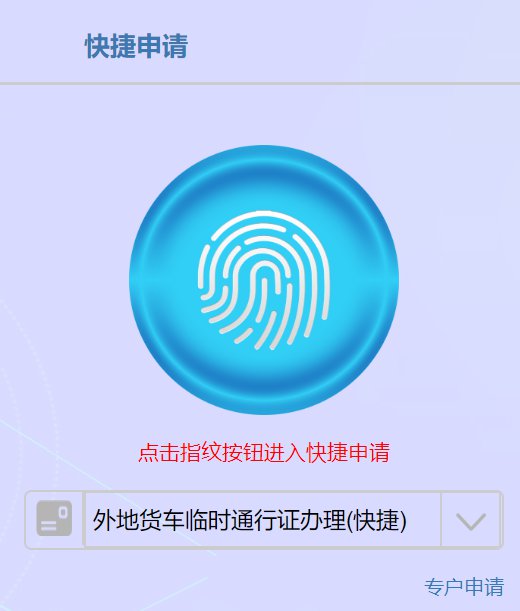Image resolution: width=520 pixels, height=611 pixels.
Task: Open the 外地货车临时通行证办理(快捷) combo box
Action: click(x=264, y=520)
